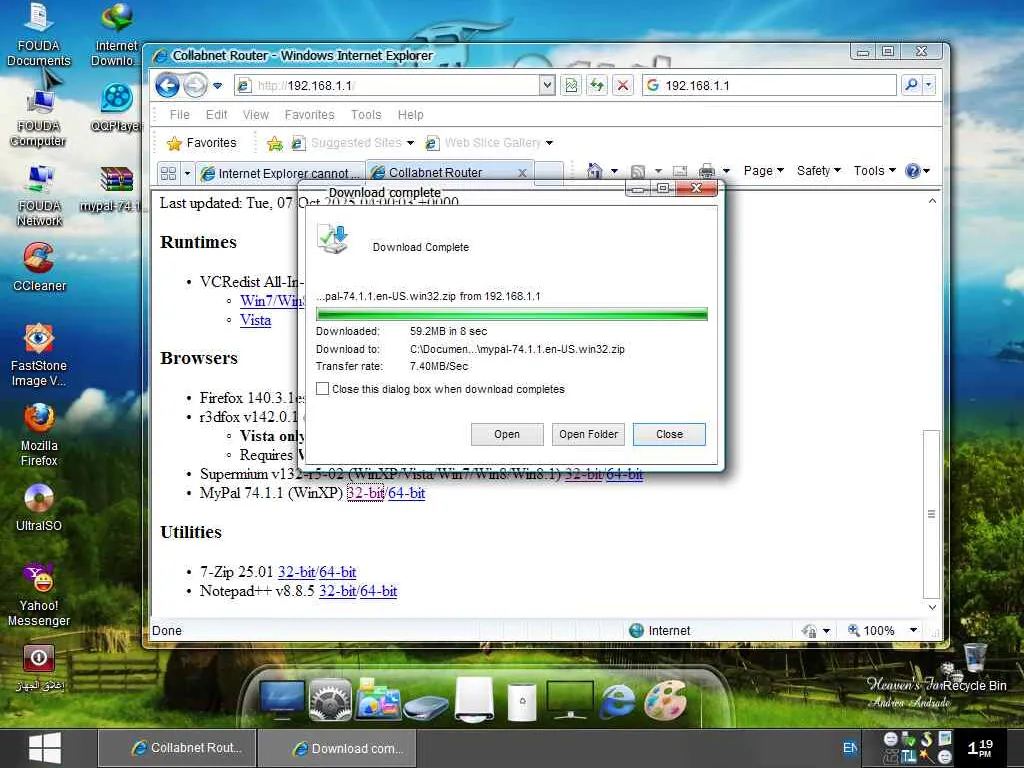Click MyPal 64-bit download link
Viewport: 1024px width, 768px height.
(x=406, y=493)
